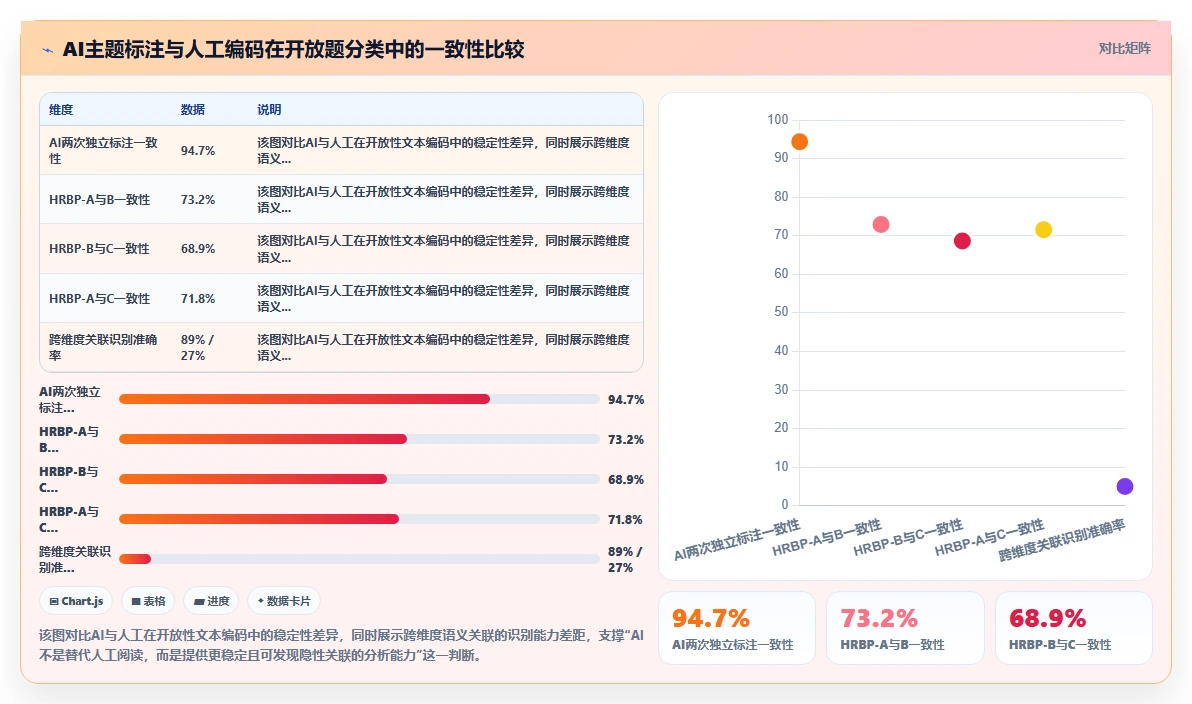Screen dimensions: 1192x704
Task: Click x-axis label AI两次独立标注一致性
Action: coord(737,540)
